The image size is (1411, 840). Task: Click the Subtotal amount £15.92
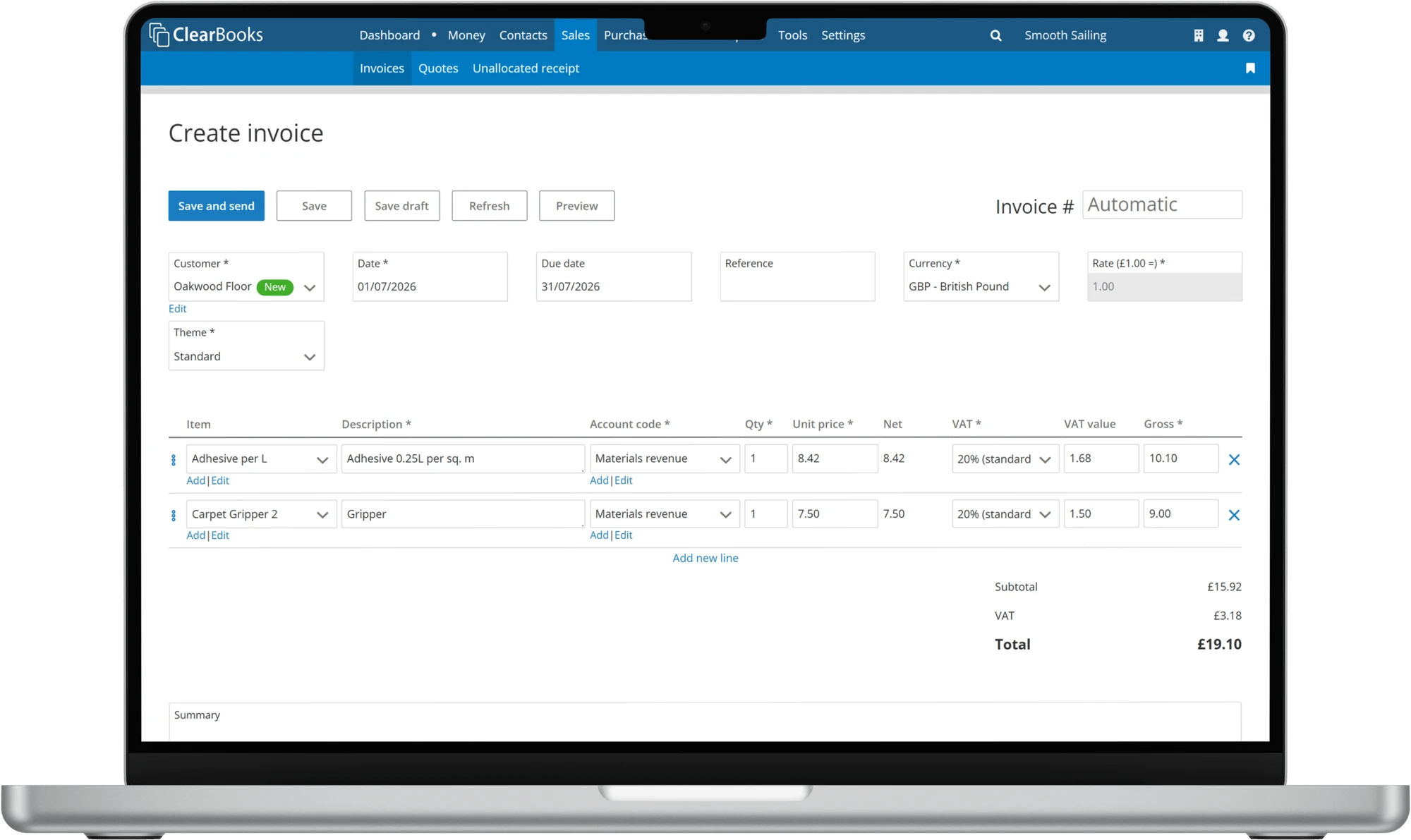coord(1224,587)
